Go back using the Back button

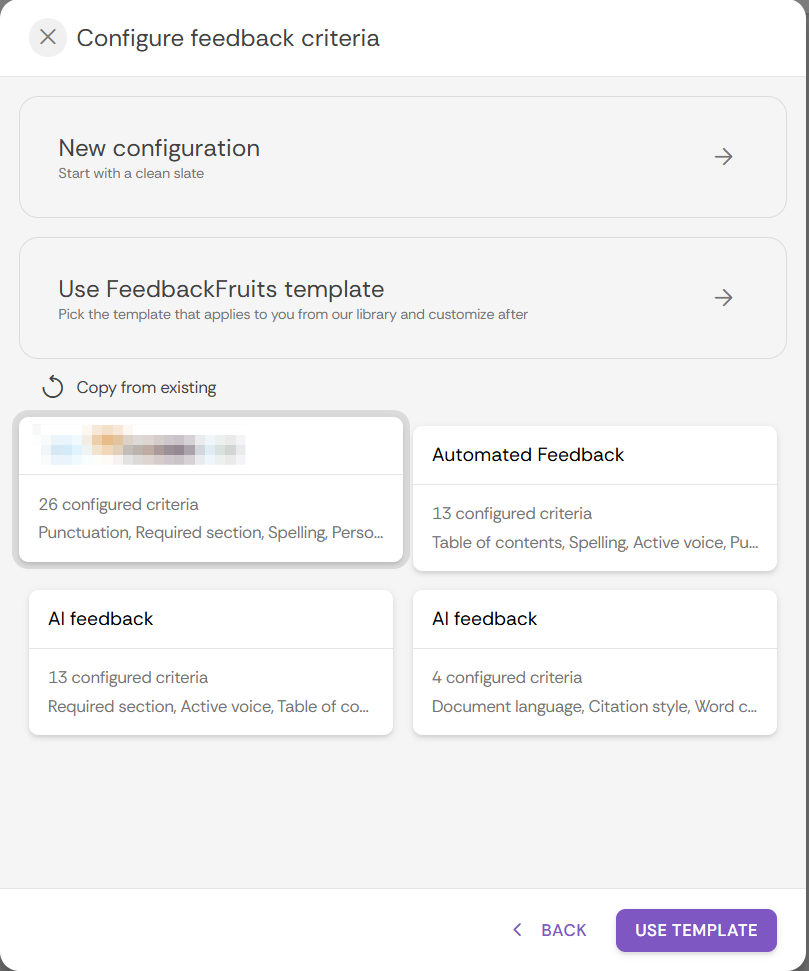563,930
